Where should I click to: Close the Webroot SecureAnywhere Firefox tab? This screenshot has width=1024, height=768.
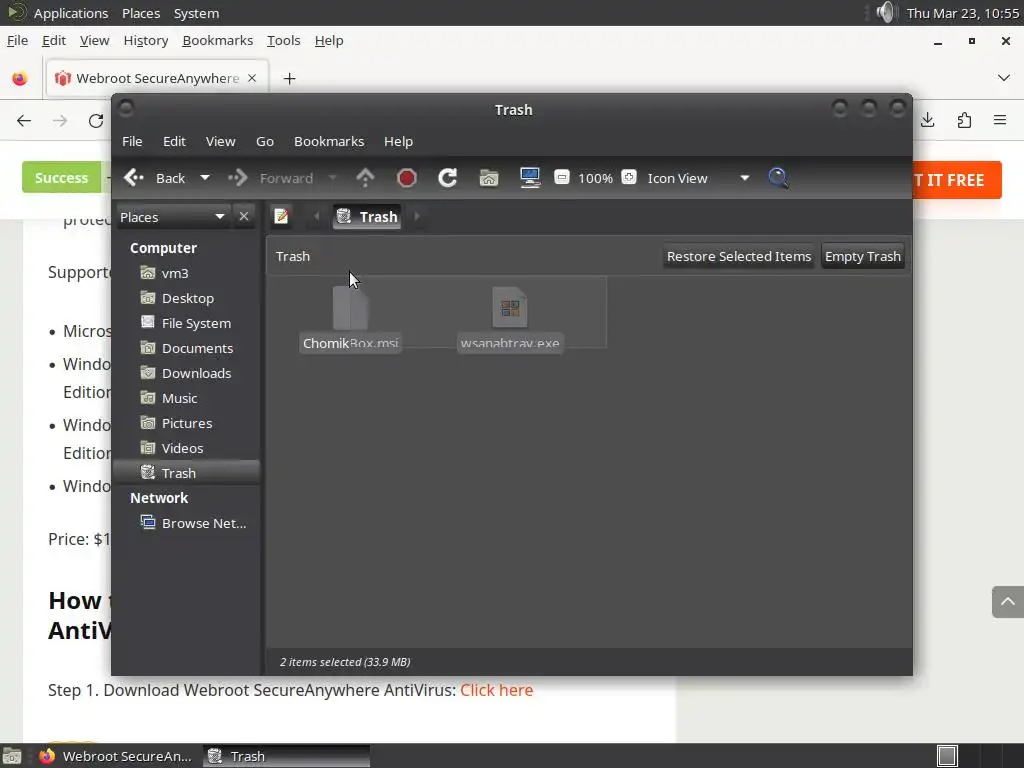(x=252, y=78)
